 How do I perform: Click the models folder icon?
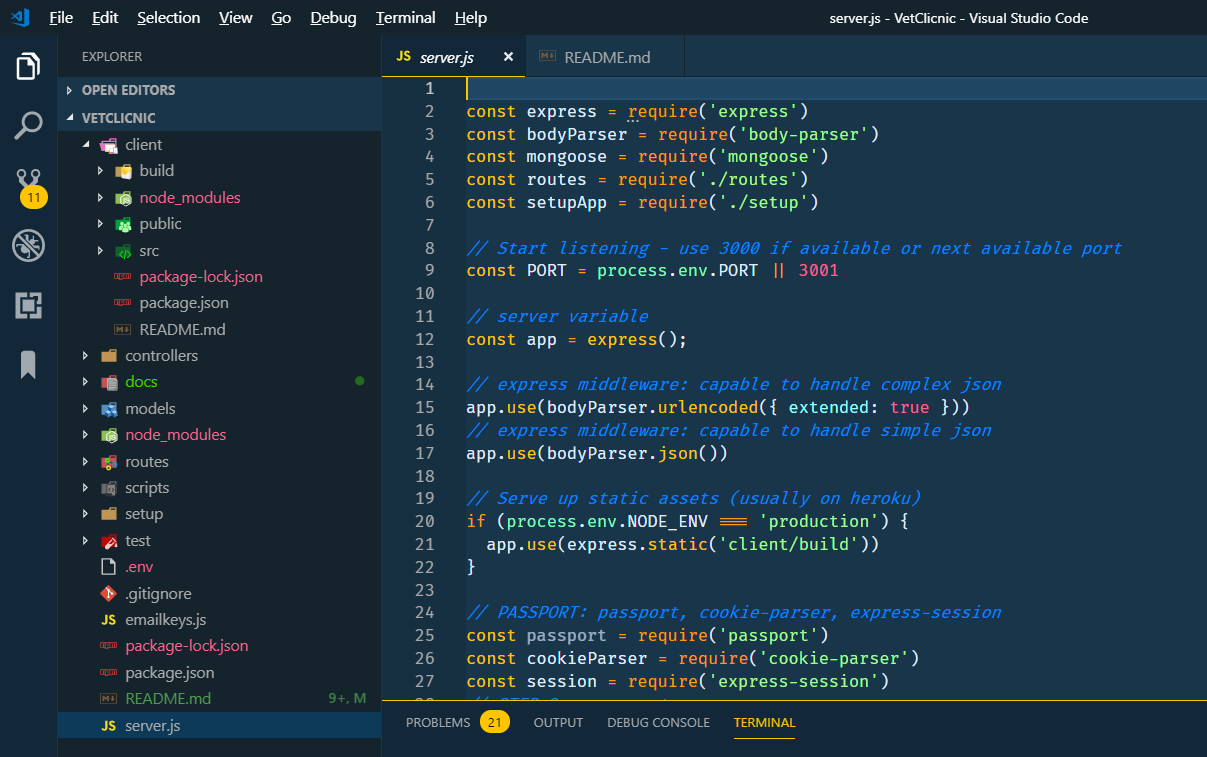109,409
